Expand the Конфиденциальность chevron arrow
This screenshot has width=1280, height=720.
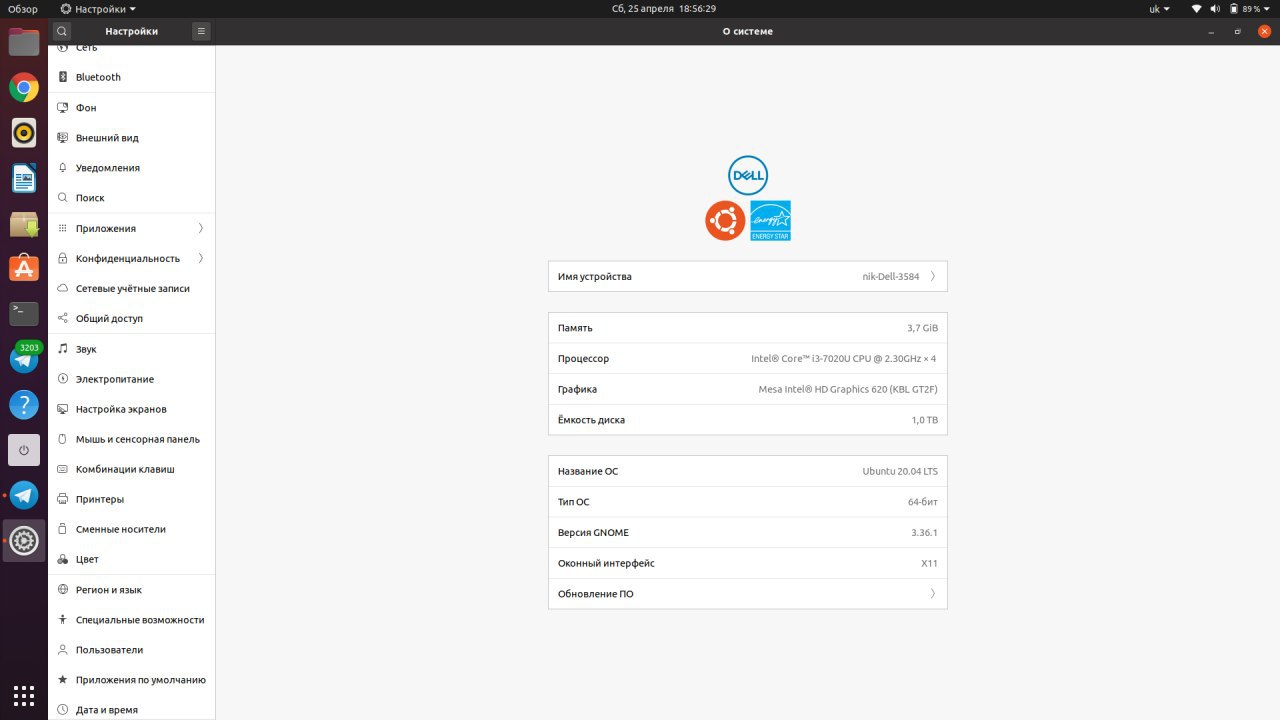coord(201,258)
